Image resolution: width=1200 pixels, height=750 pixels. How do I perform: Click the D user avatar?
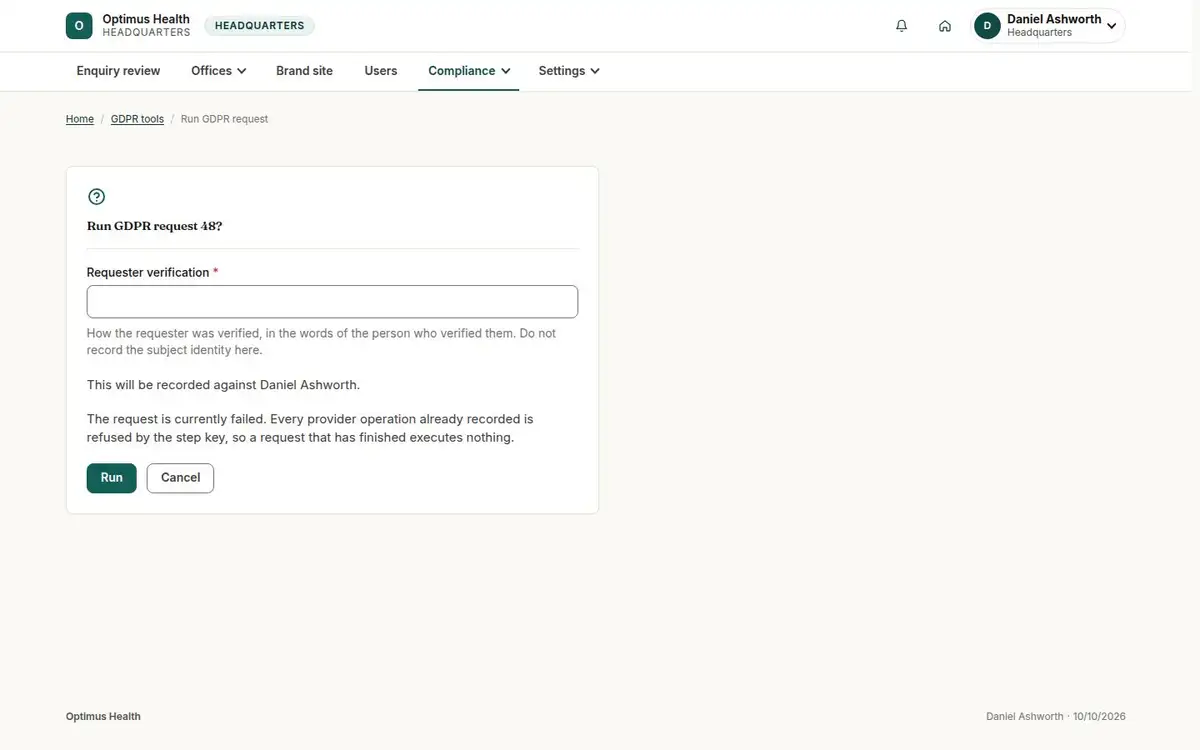[987, 26]
